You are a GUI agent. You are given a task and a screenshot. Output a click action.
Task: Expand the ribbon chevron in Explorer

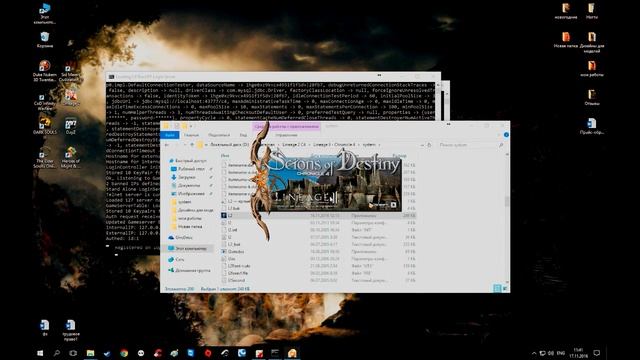(x=499, y=135)
